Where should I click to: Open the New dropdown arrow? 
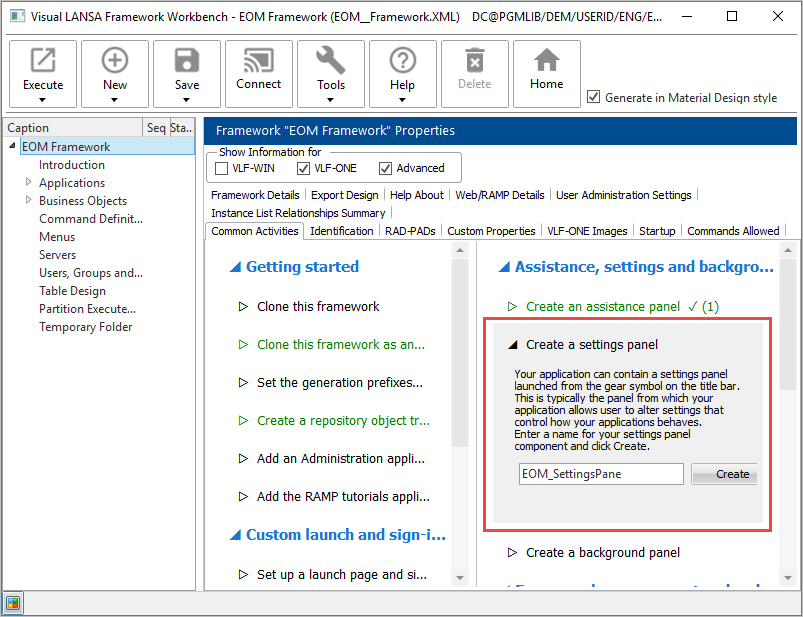click(x=114, y=100)
